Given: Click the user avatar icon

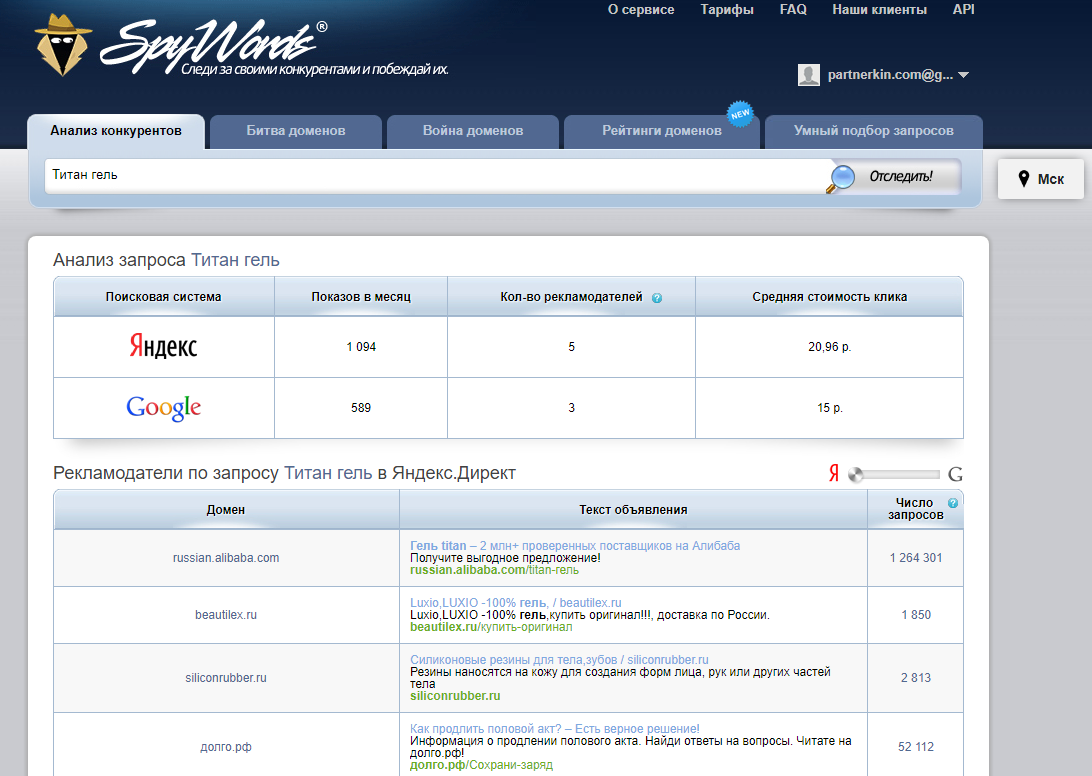Looking at the screenshot, I should 809,75.
